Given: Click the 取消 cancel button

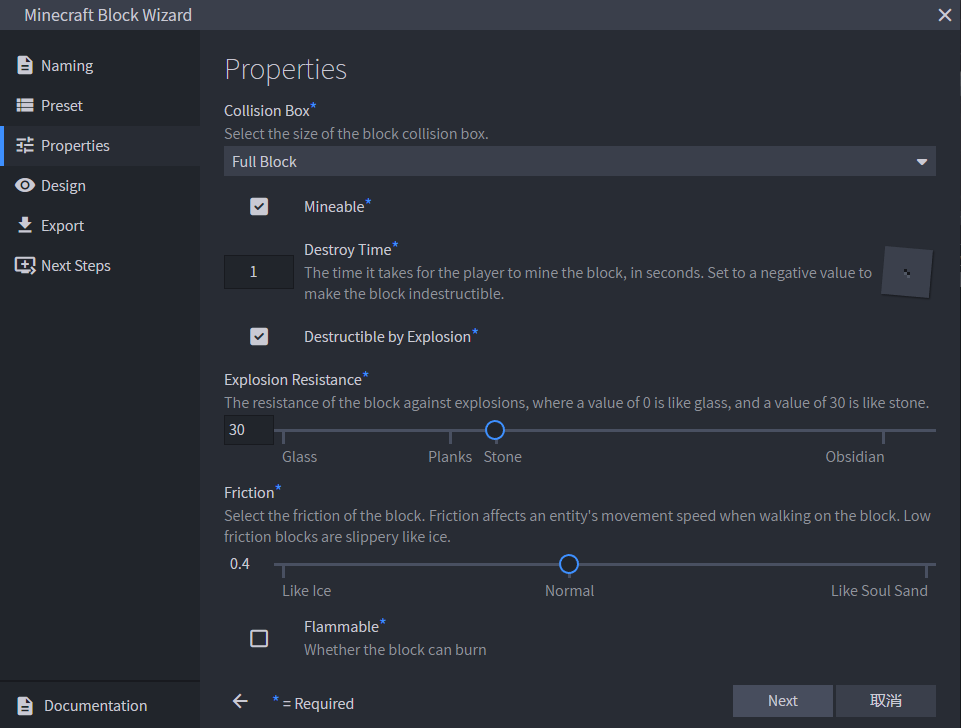Looking at the screenshot, I should pyautogui.click(x=886, y=700).
